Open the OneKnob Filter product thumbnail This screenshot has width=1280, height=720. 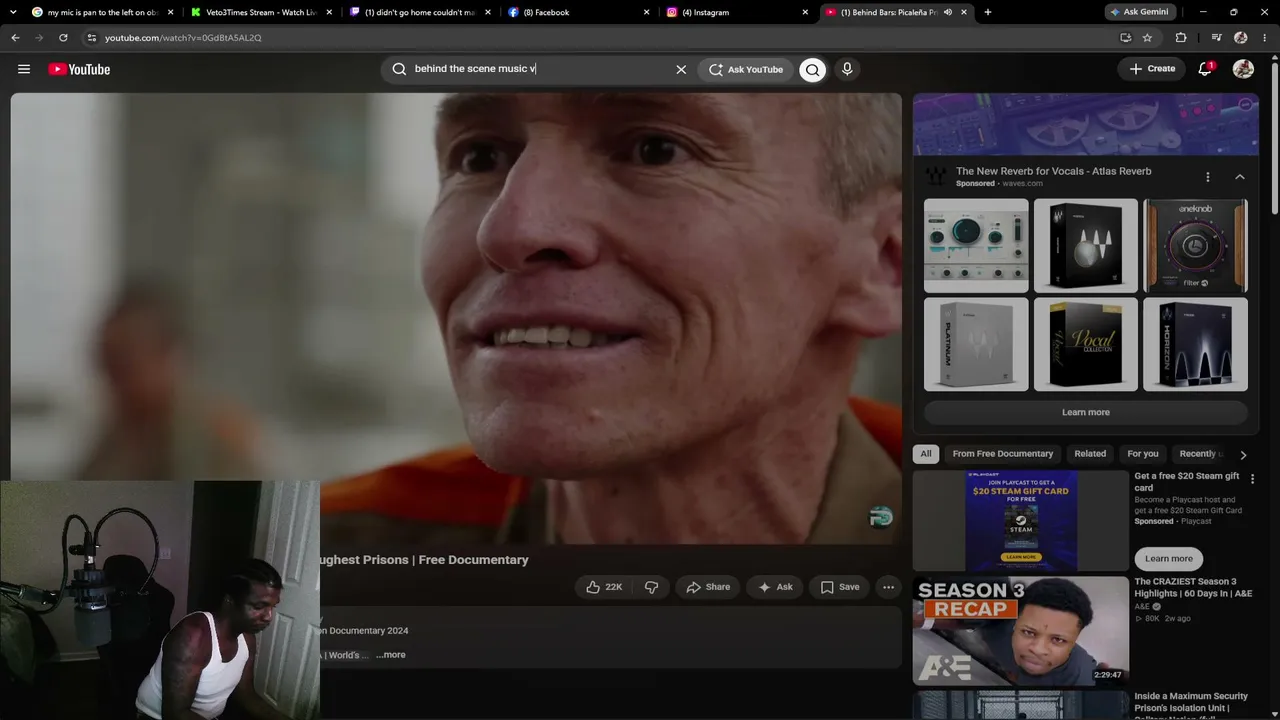[1195, 246]
